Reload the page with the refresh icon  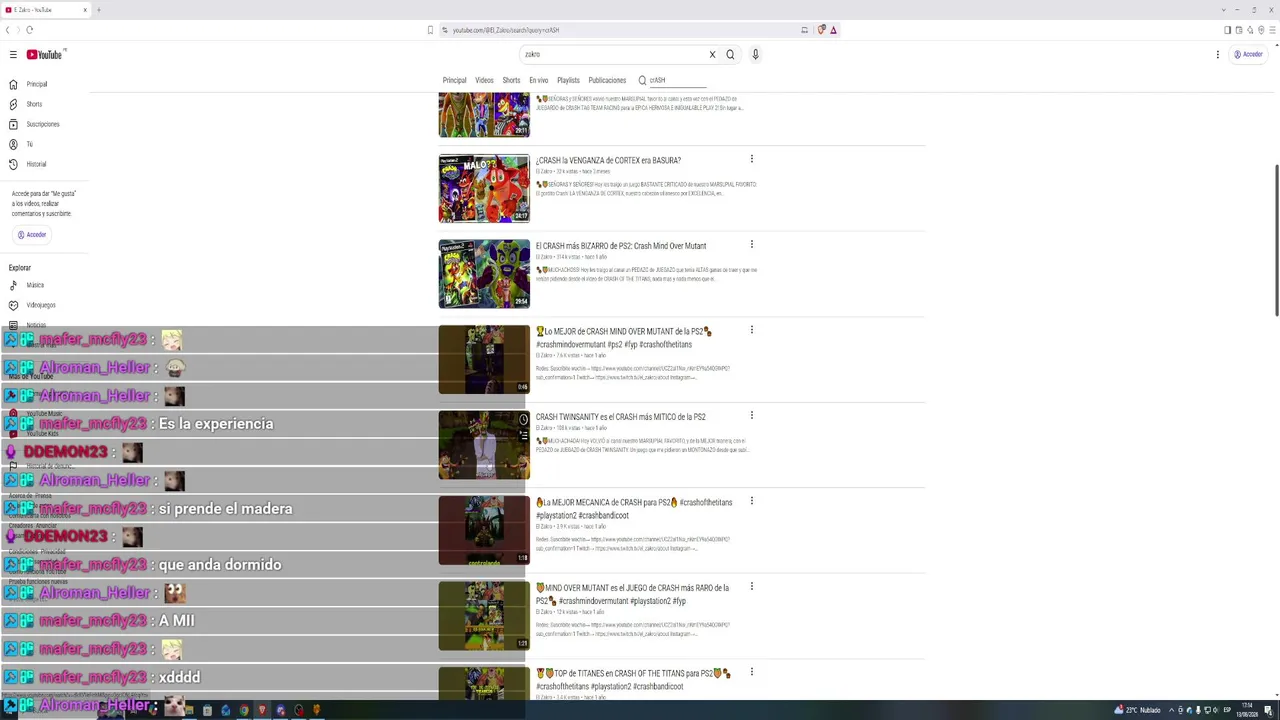tap(29, 30)
